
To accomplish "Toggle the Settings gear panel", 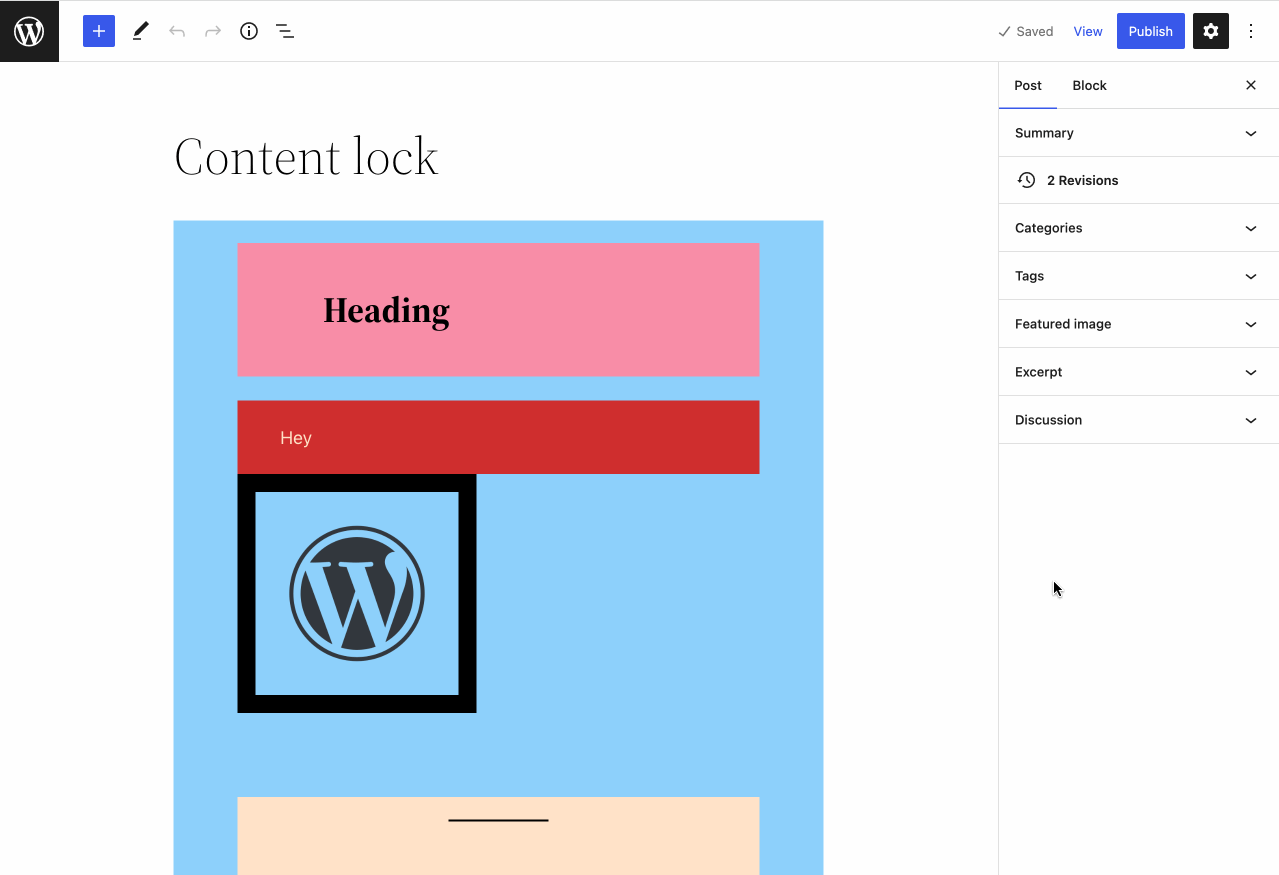I will [1211, 31].
